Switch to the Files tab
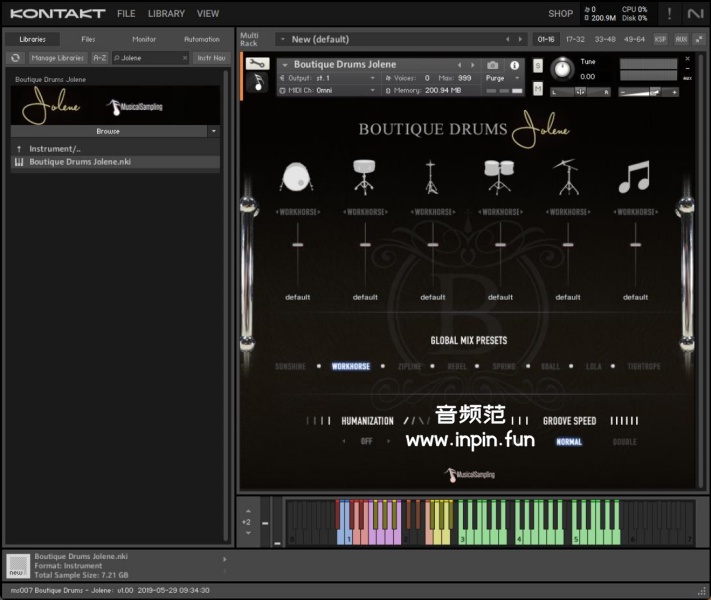Image resolution: width=711 pixels, height=600 pixels. [88, 39]
